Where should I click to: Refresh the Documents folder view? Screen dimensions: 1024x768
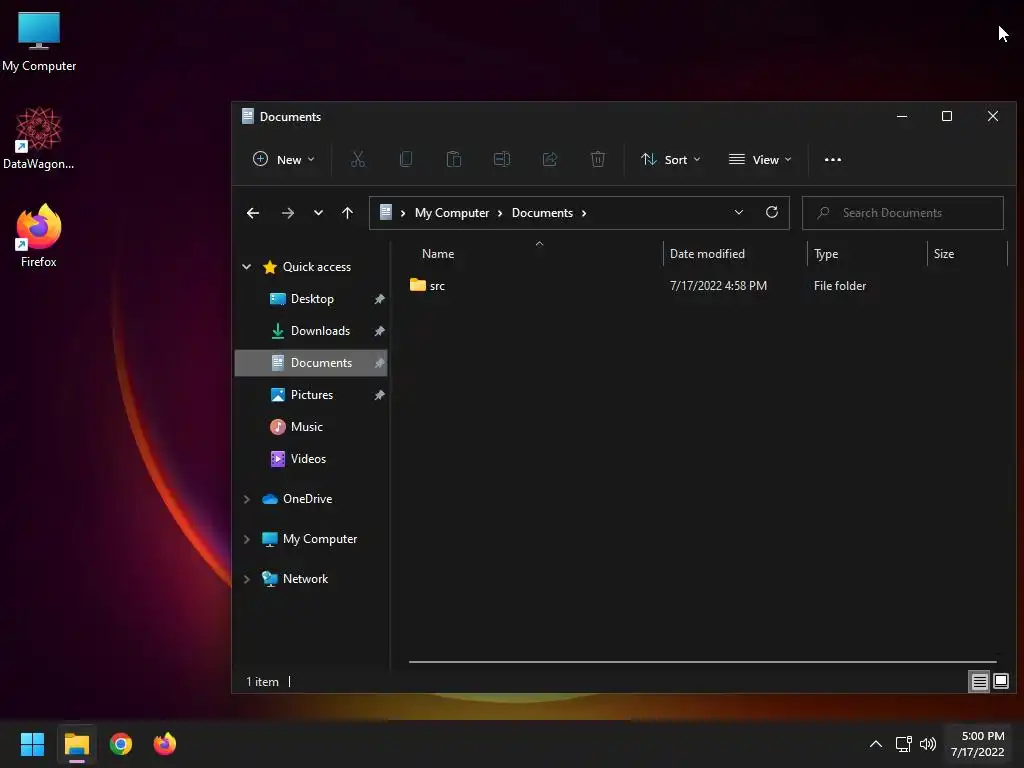772,212
